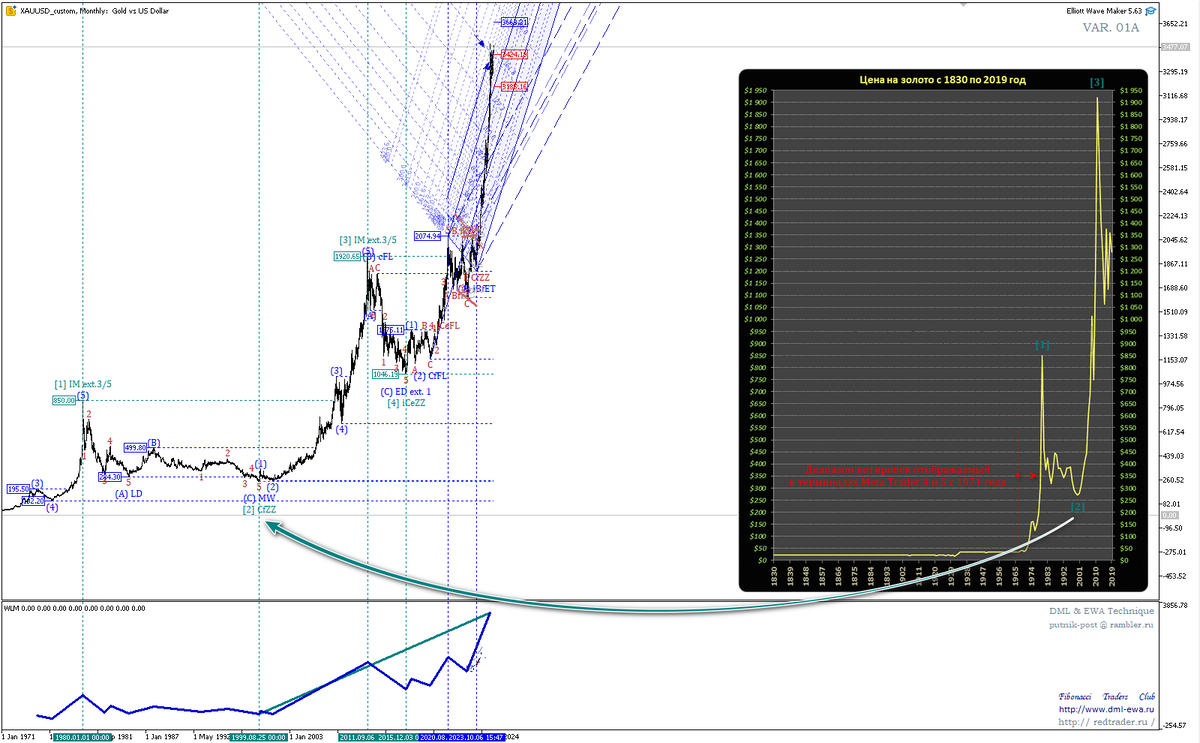Click the inset chart '1830' year label
This screenshot has width=1200, height=743.
(774, 577)
